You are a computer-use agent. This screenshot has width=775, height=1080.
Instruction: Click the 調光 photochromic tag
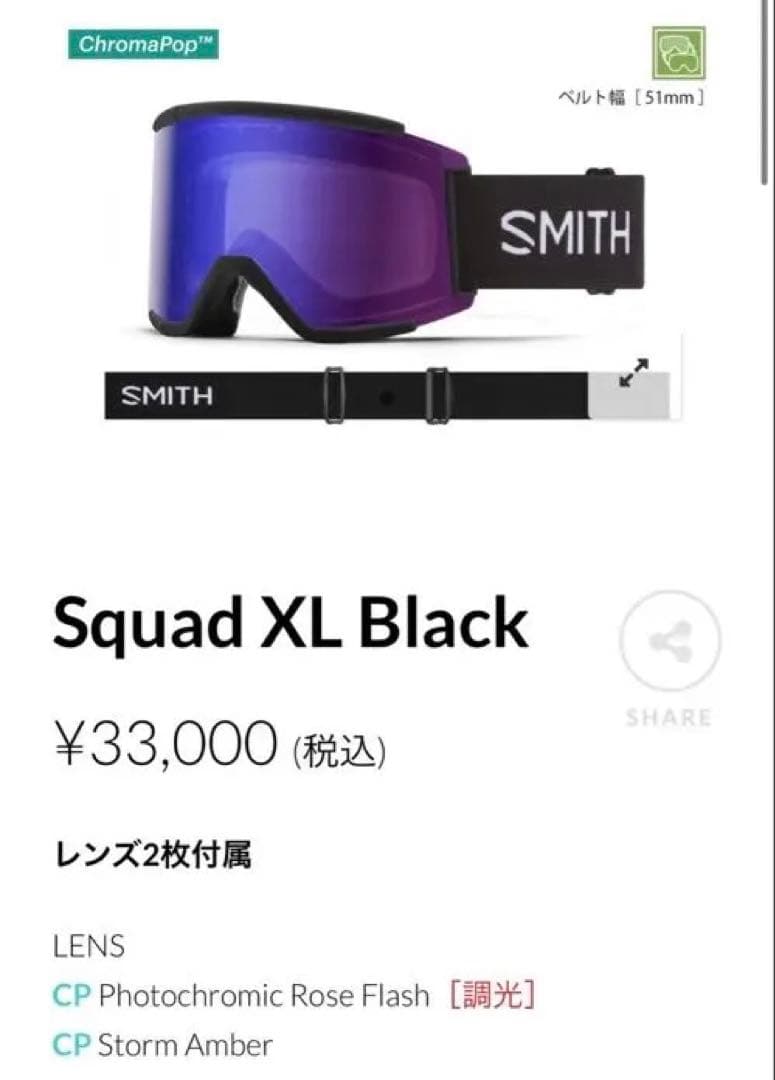pos(492,995)
